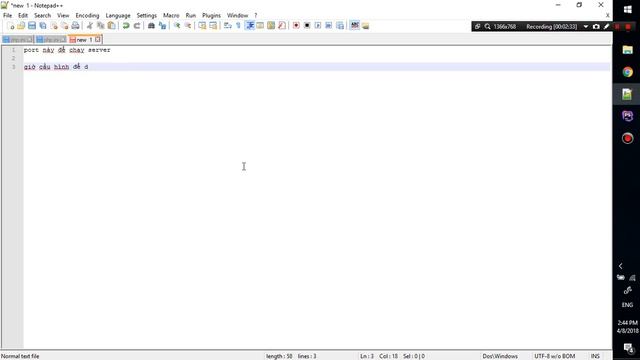Toggle the Document Map panel icon

[x=271, y=26]
